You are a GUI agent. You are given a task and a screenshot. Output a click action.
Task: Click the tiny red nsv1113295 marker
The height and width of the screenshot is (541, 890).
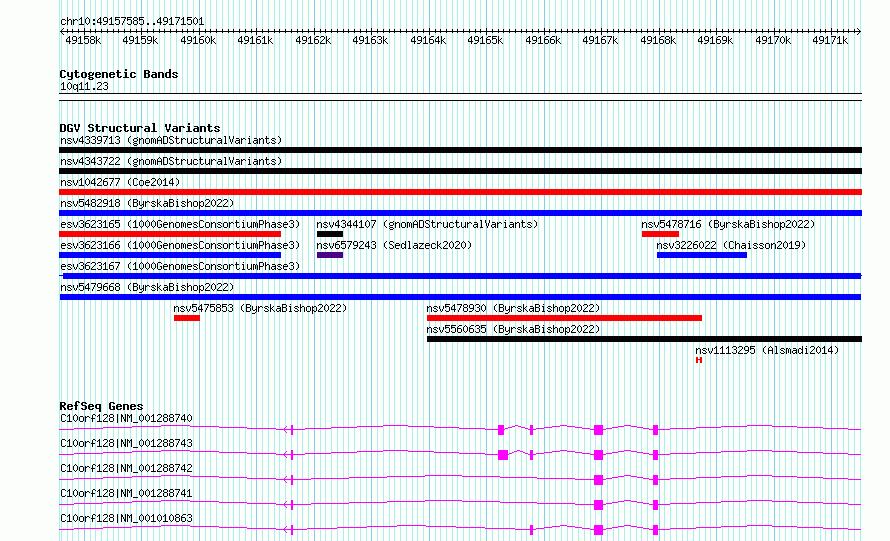[x=699, y=360]
